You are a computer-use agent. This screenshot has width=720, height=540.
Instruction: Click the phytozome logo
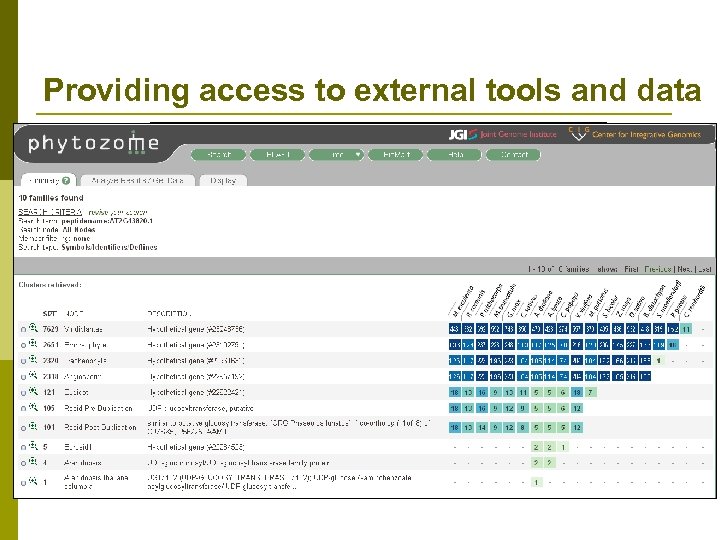pyautogui.click(x=93, y=143)
